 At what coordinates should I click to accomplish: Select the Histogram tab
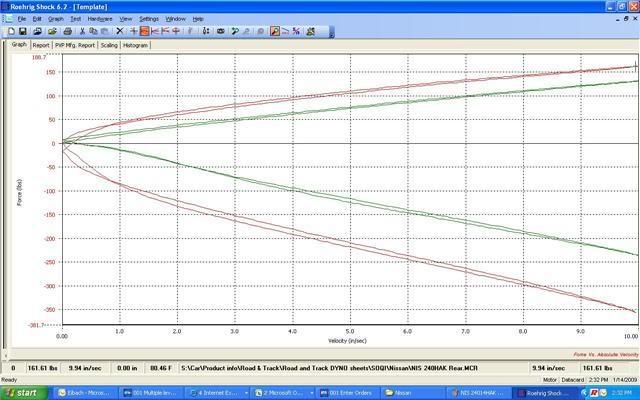135,45
